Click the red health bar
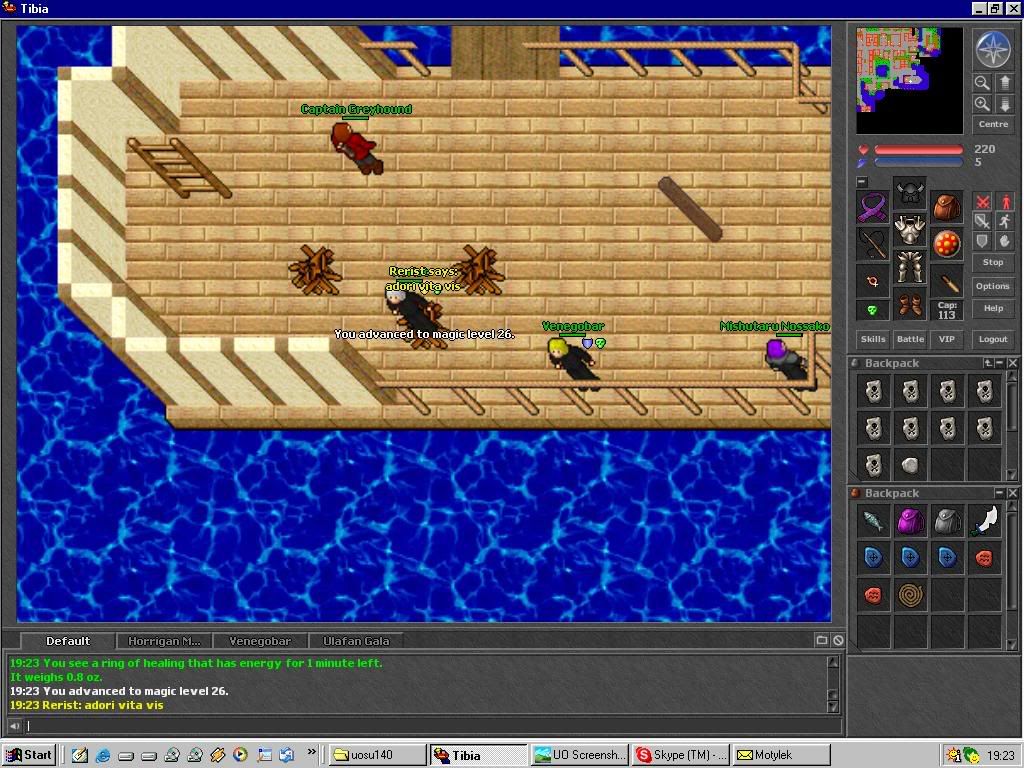Screen dimensions: 1024x768 point(918,150)
